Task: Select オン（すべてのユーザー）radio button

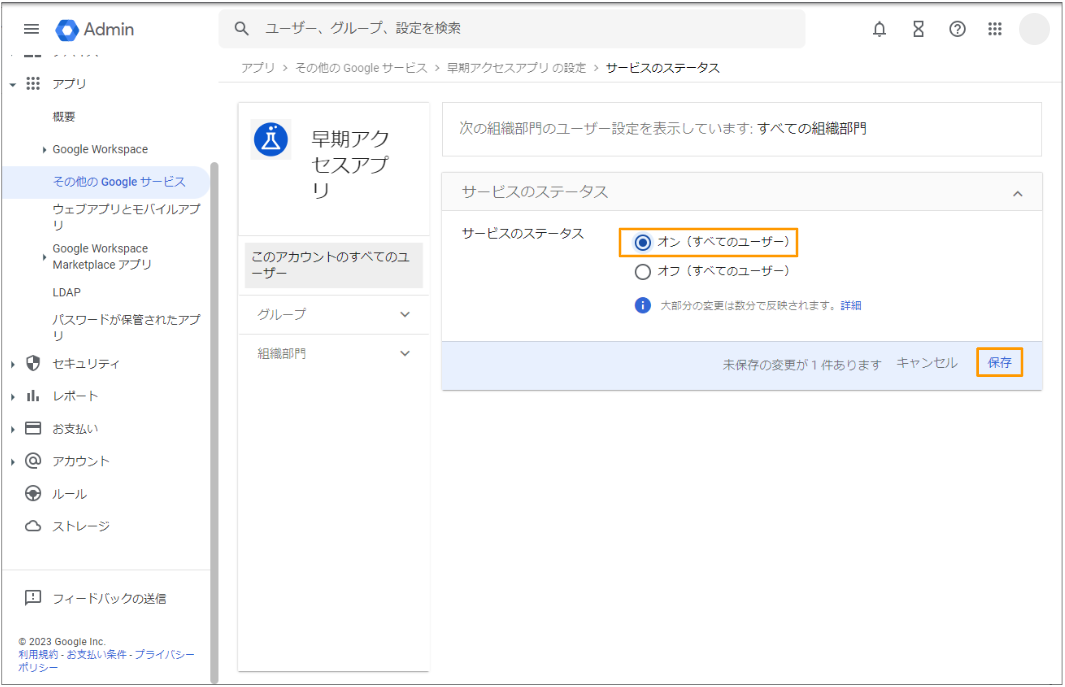Action: (643, 243)
